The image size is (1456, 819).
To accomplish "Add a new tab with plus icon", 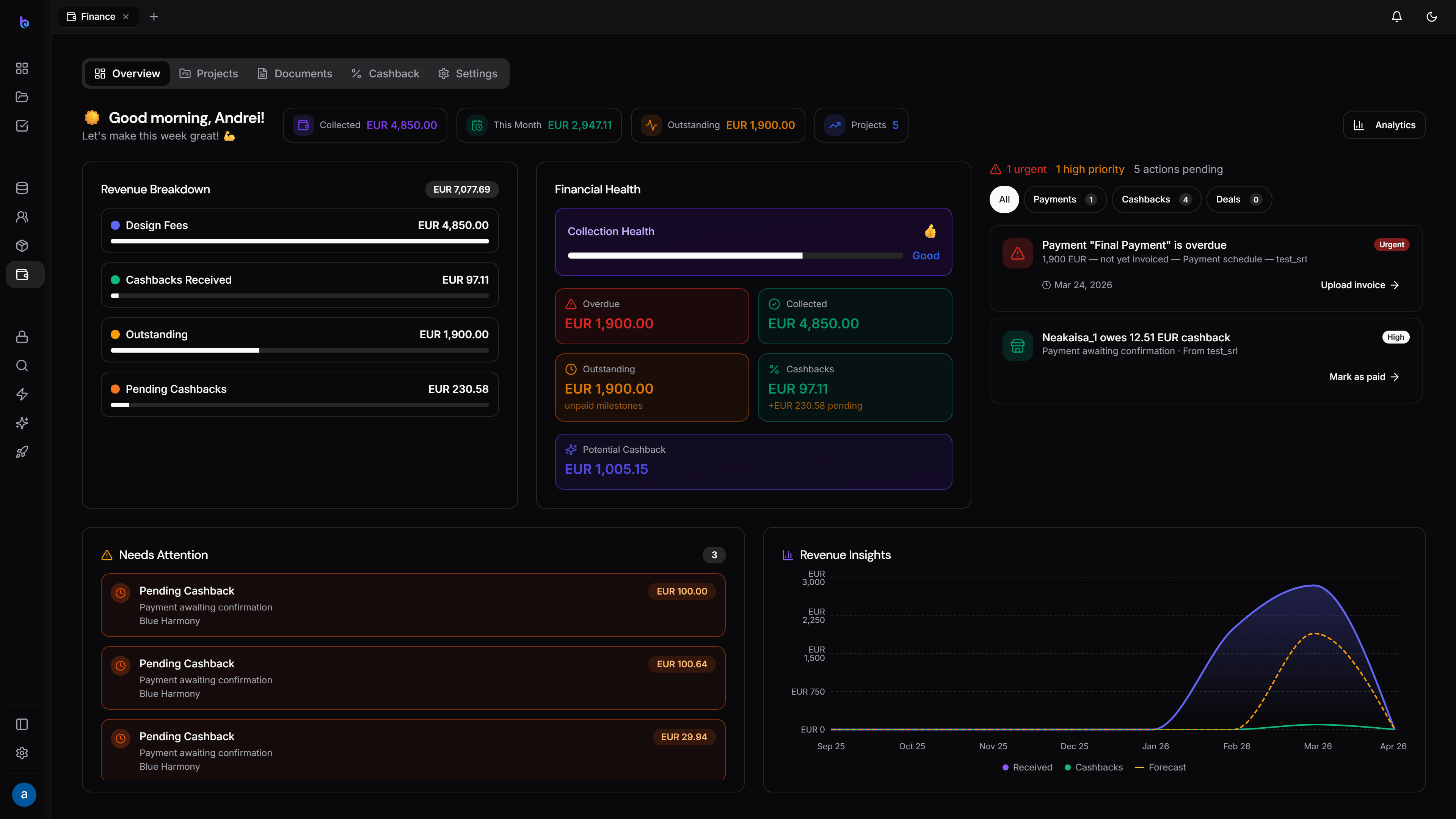I will click(154, 17).
